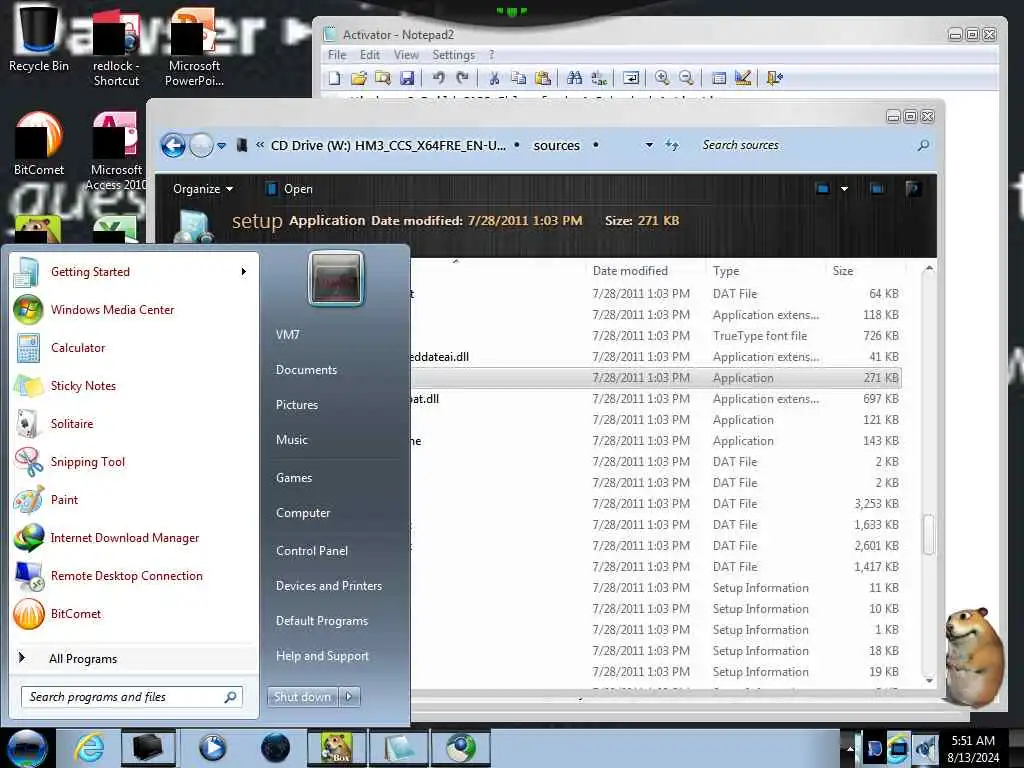Toggle Word Wrap in Notepad2 toolbar
This screenshot has height=768, width=1024.
[x=631, y=78]
